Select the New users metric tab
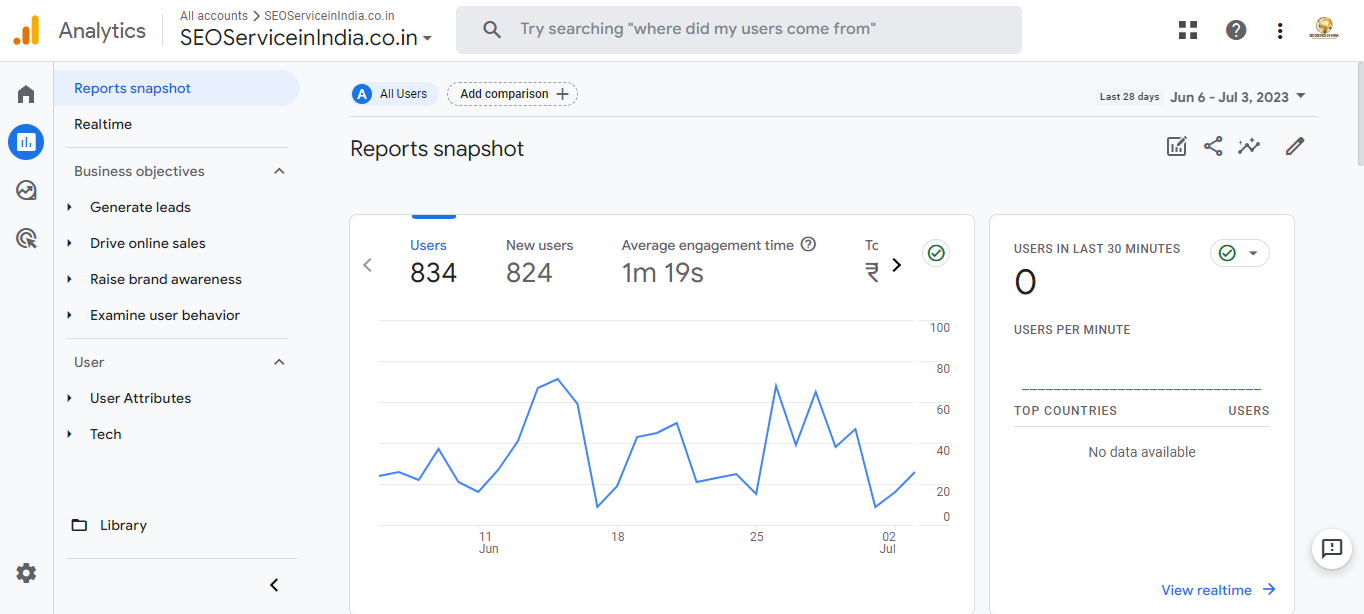 [x=539, y=261]
